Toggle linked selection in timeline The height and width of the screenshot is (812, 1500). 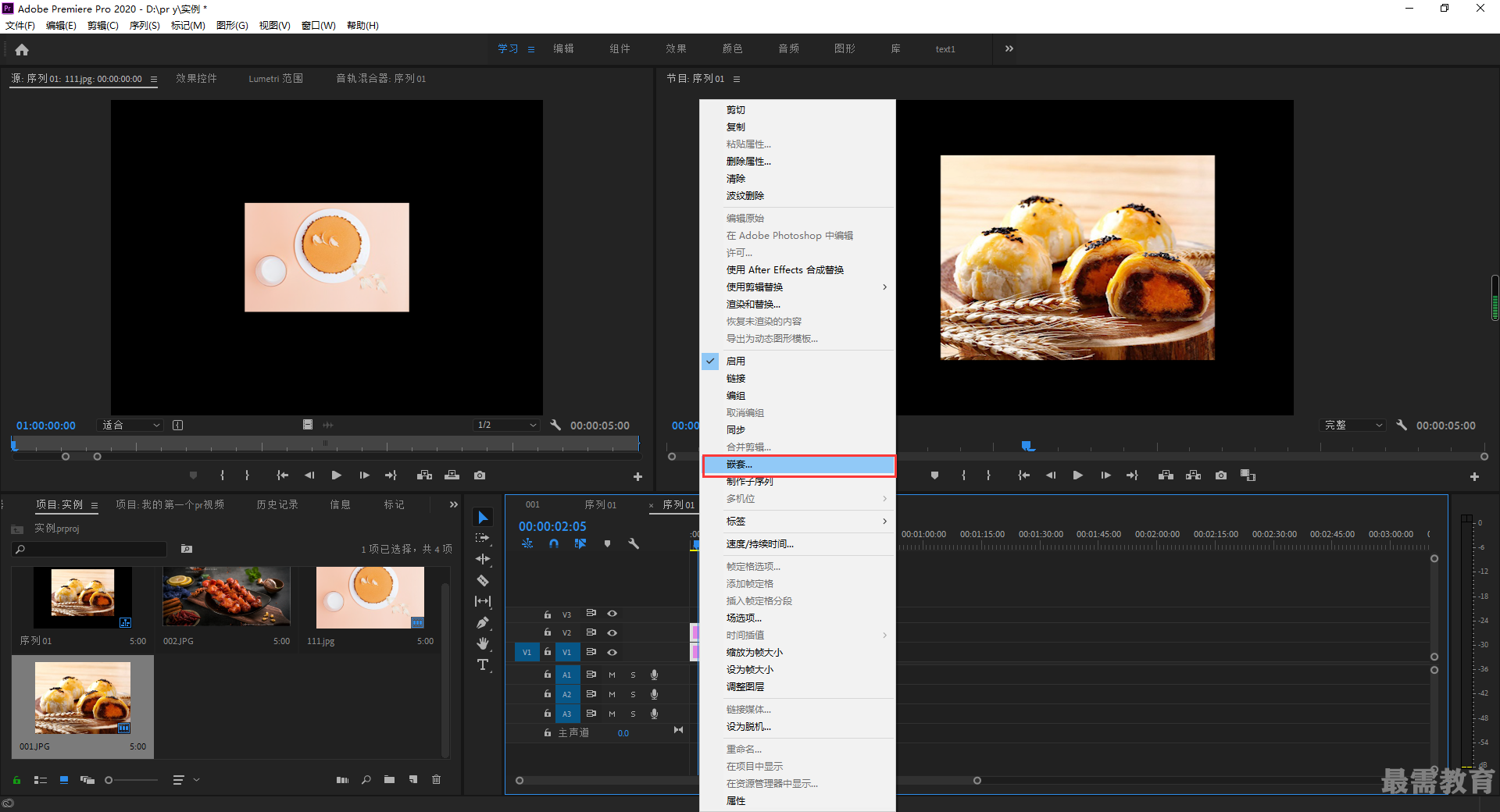[580, 543]
